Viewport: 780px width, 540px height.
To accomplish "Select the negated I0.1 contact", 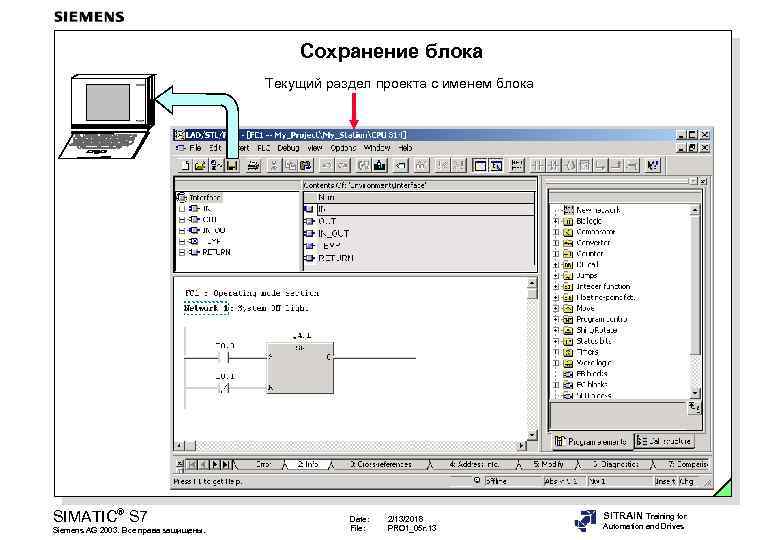I will [225, 388].
